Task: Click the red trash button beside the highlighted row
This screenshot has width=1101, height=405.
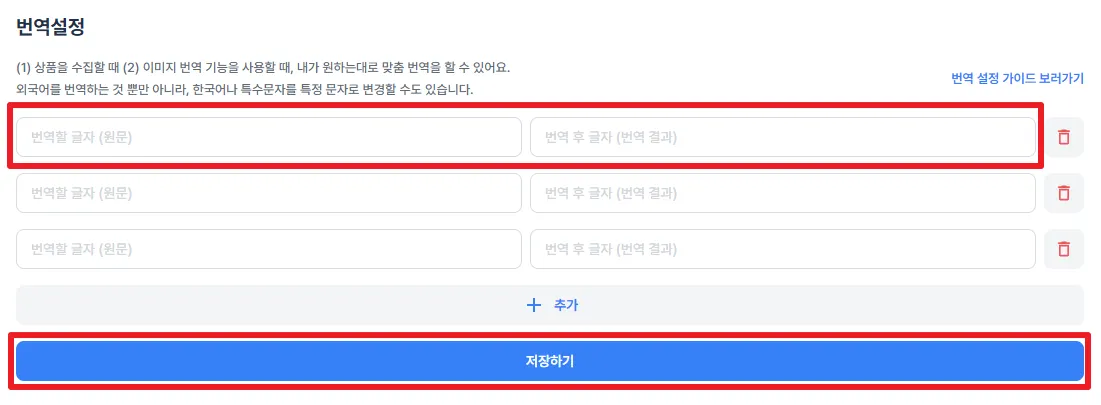Action: pos(1063,137)
